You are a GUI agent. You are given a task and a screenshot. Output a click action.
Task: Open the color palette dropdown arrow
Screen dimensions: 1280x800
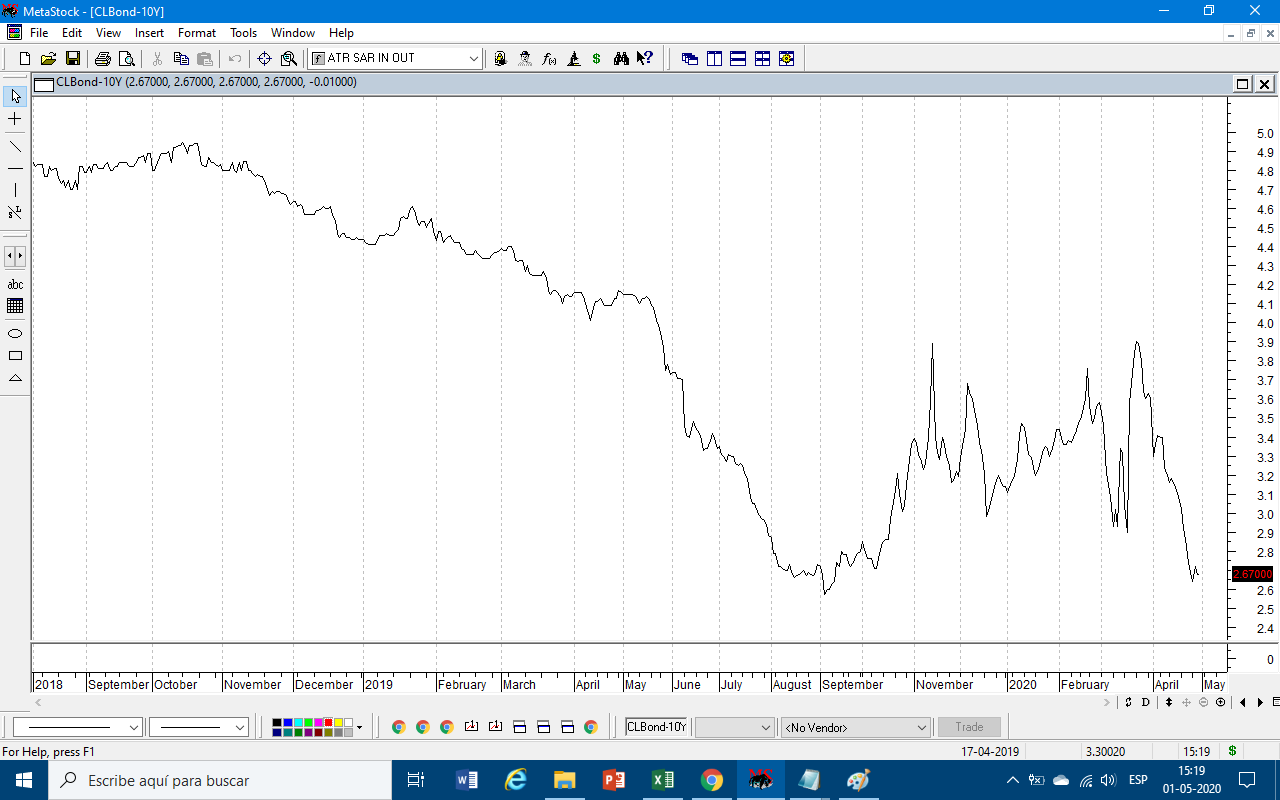pos(360,728)
